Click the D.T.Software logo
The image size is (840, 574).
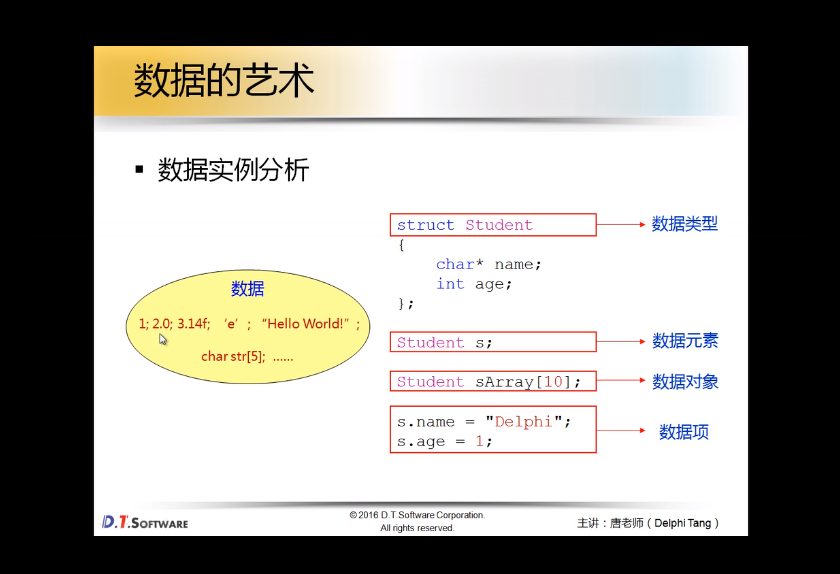(x=145, y=522)
